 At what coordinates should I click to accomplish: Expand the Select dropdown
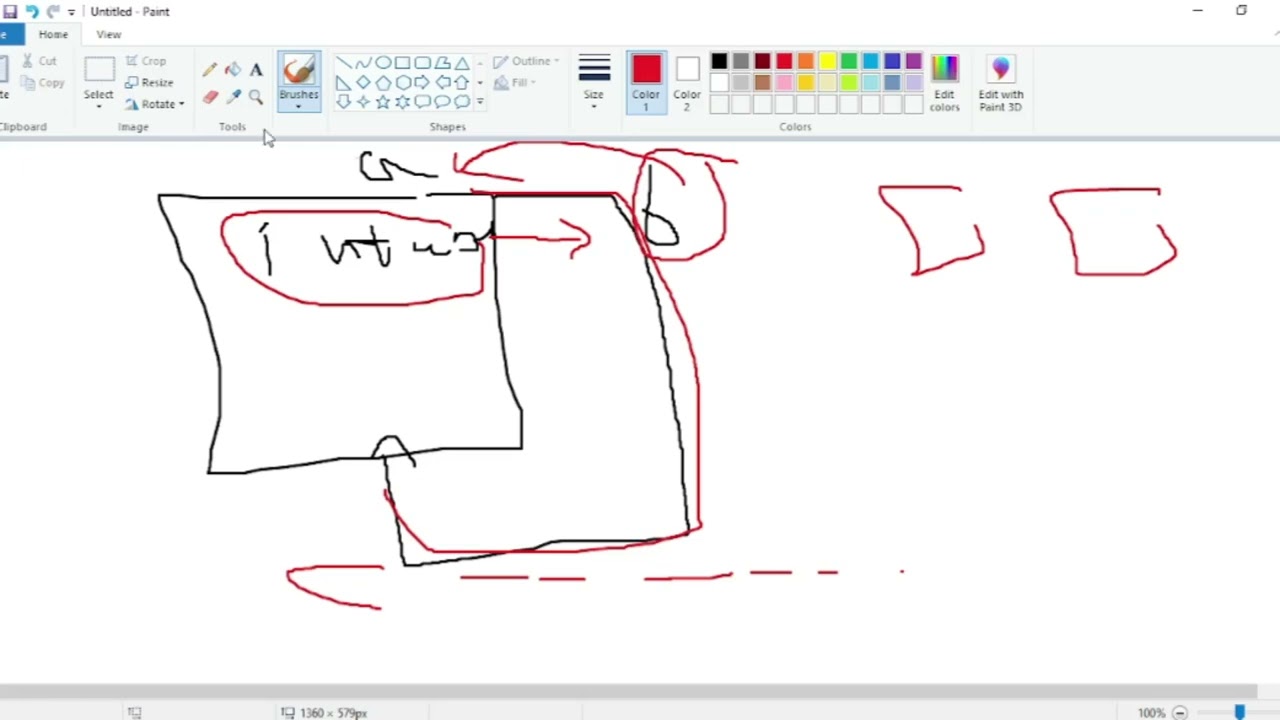point(98,106)
